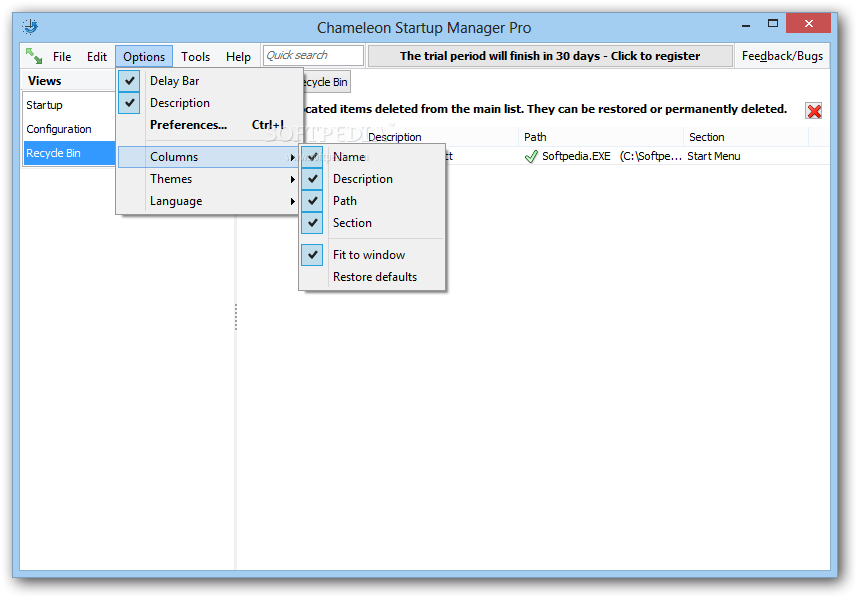Expand the Language submenu

pyautogui.click(x=208, y=201)
